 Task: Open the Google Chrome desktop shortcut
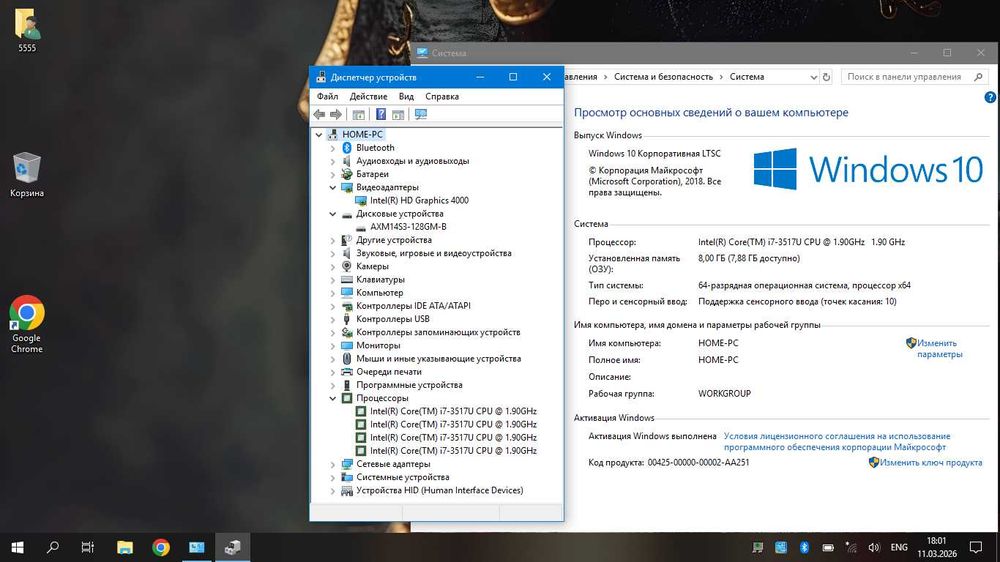click(27, 324)
